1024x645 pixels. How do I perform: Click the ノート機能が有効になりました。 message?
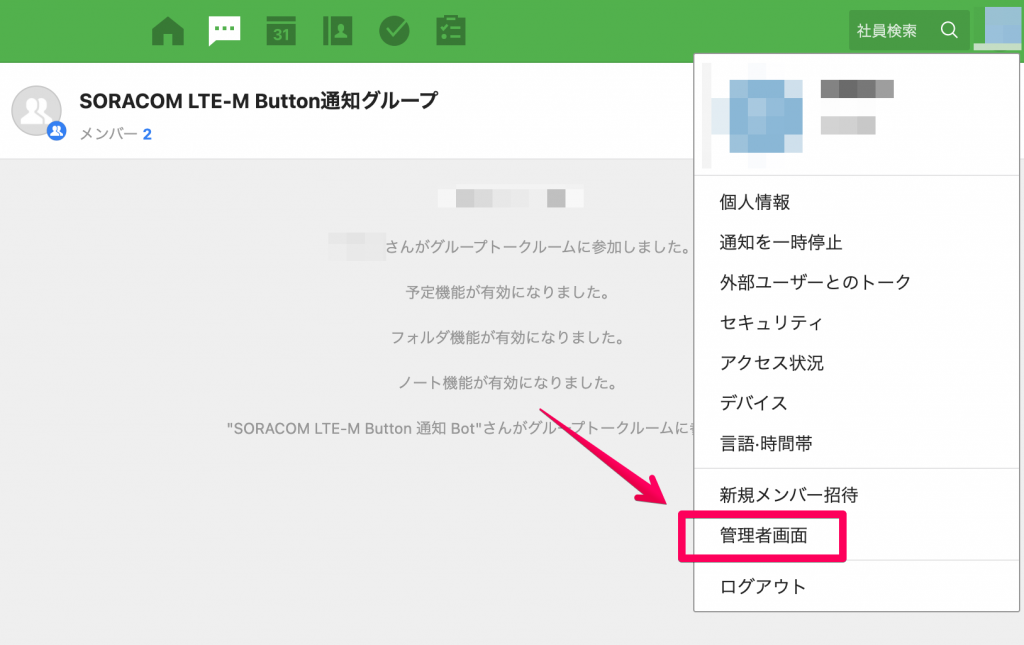(508, 383)
